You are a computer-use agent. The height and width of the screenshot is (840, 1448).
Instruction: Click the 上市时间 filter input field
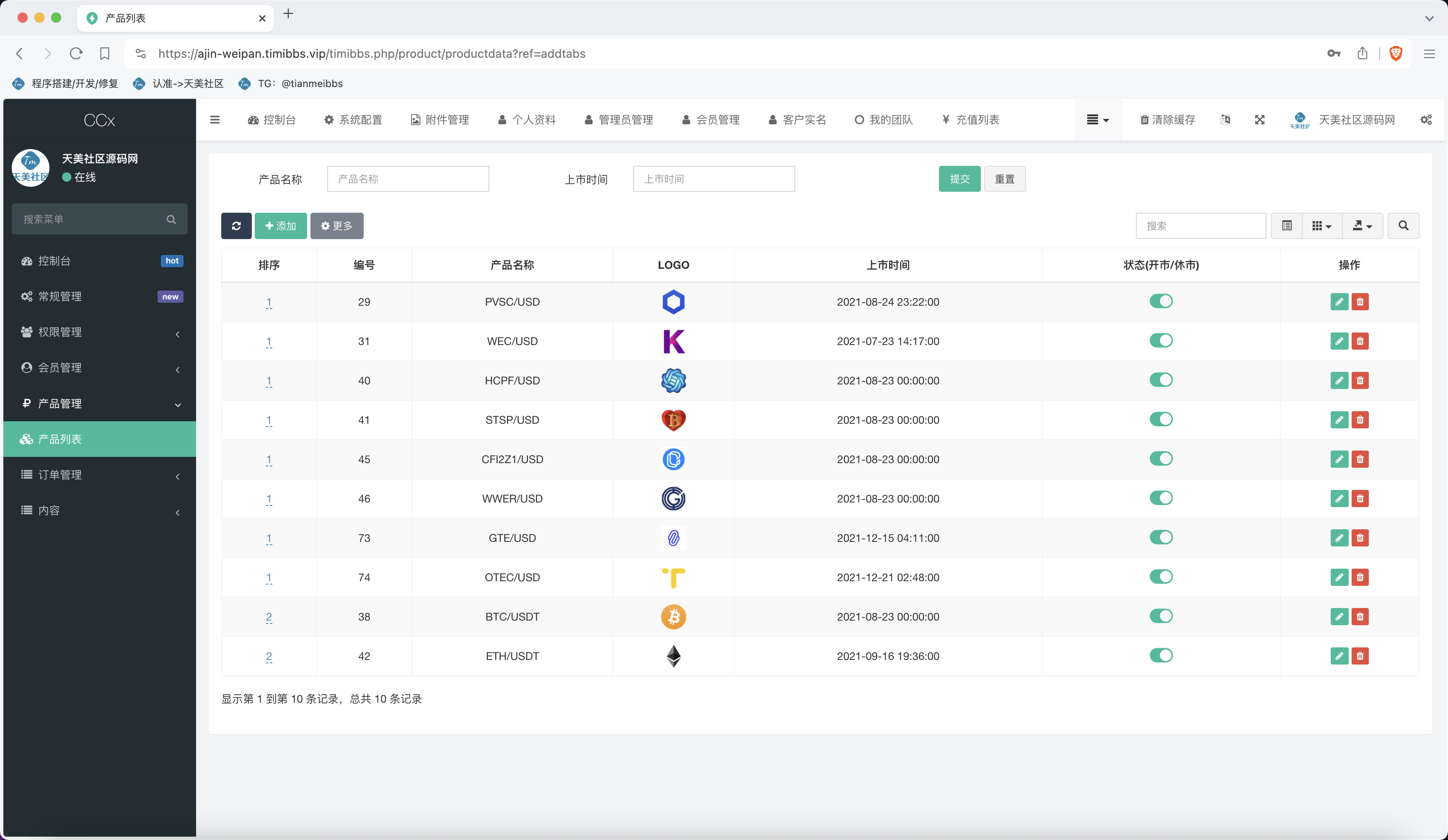714,178
